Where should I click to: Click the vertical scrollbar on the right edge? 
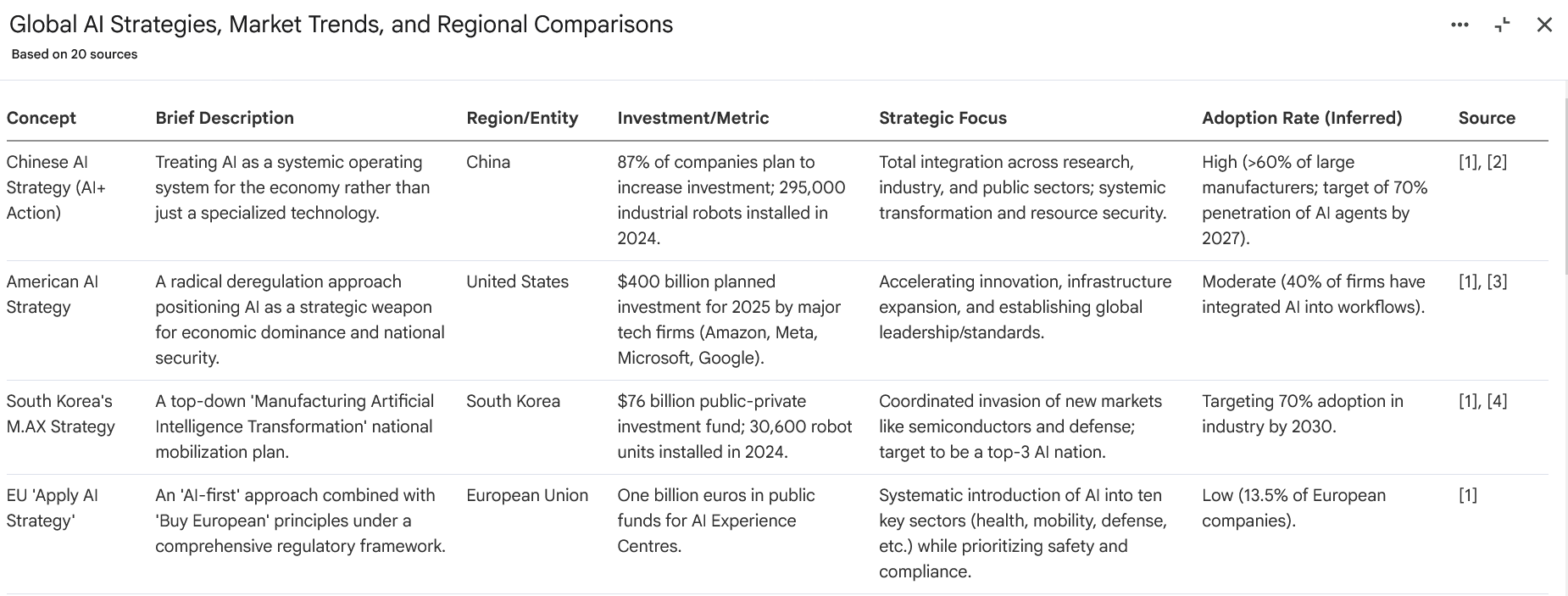1565,187
